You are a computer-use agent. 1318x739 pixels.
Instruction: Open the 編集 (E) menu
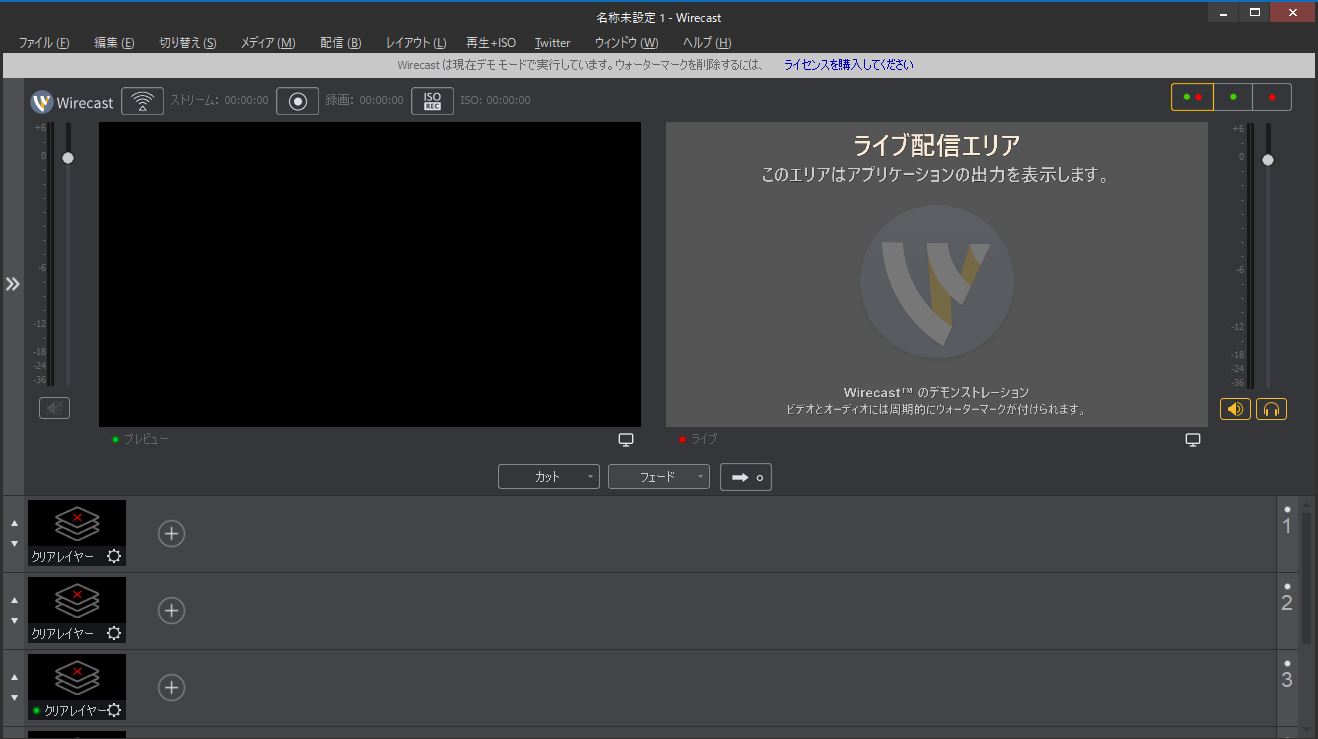coord(114,43)
